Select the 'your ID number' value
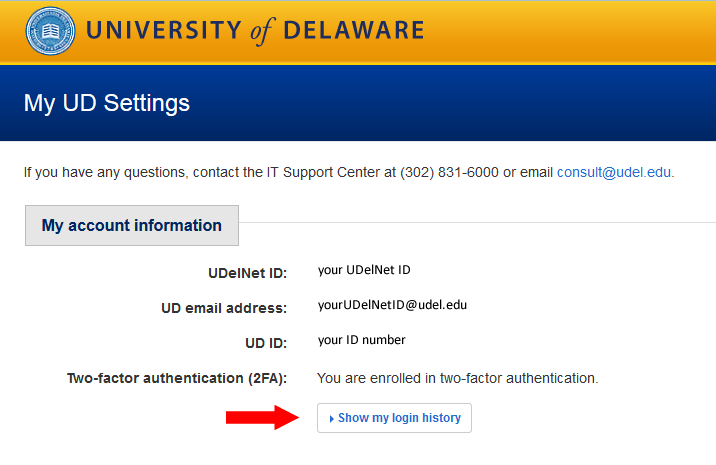The width and height of the screenshot is (716, 465). point(361,340)
